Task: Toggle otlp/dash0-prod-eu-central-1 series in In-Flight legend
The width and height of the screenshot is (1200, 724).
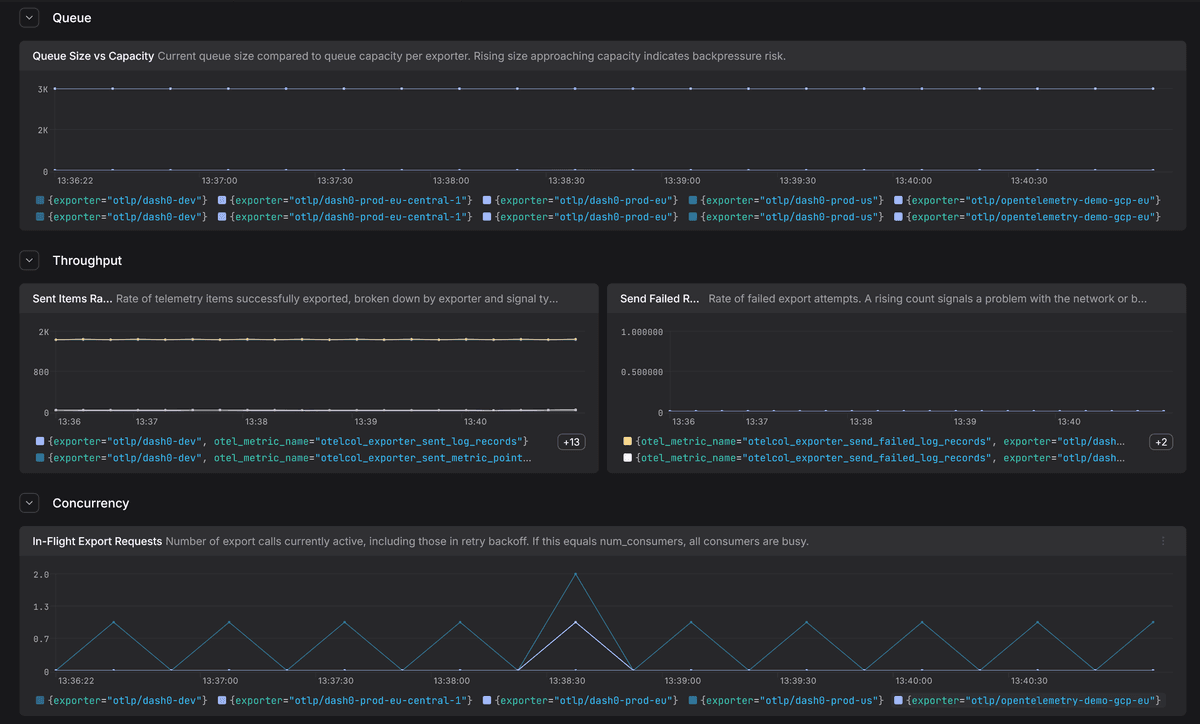Action: click(344, 700)
